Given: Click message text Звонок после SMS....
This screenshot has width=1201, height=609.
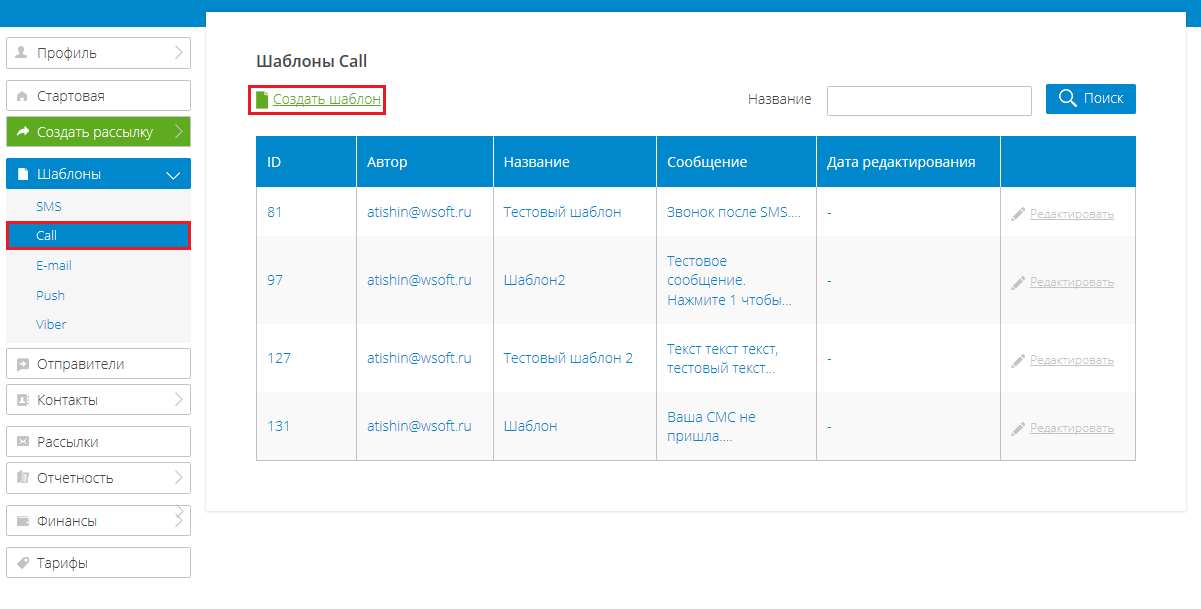Looking at the screenshot, I should [733, 212].
